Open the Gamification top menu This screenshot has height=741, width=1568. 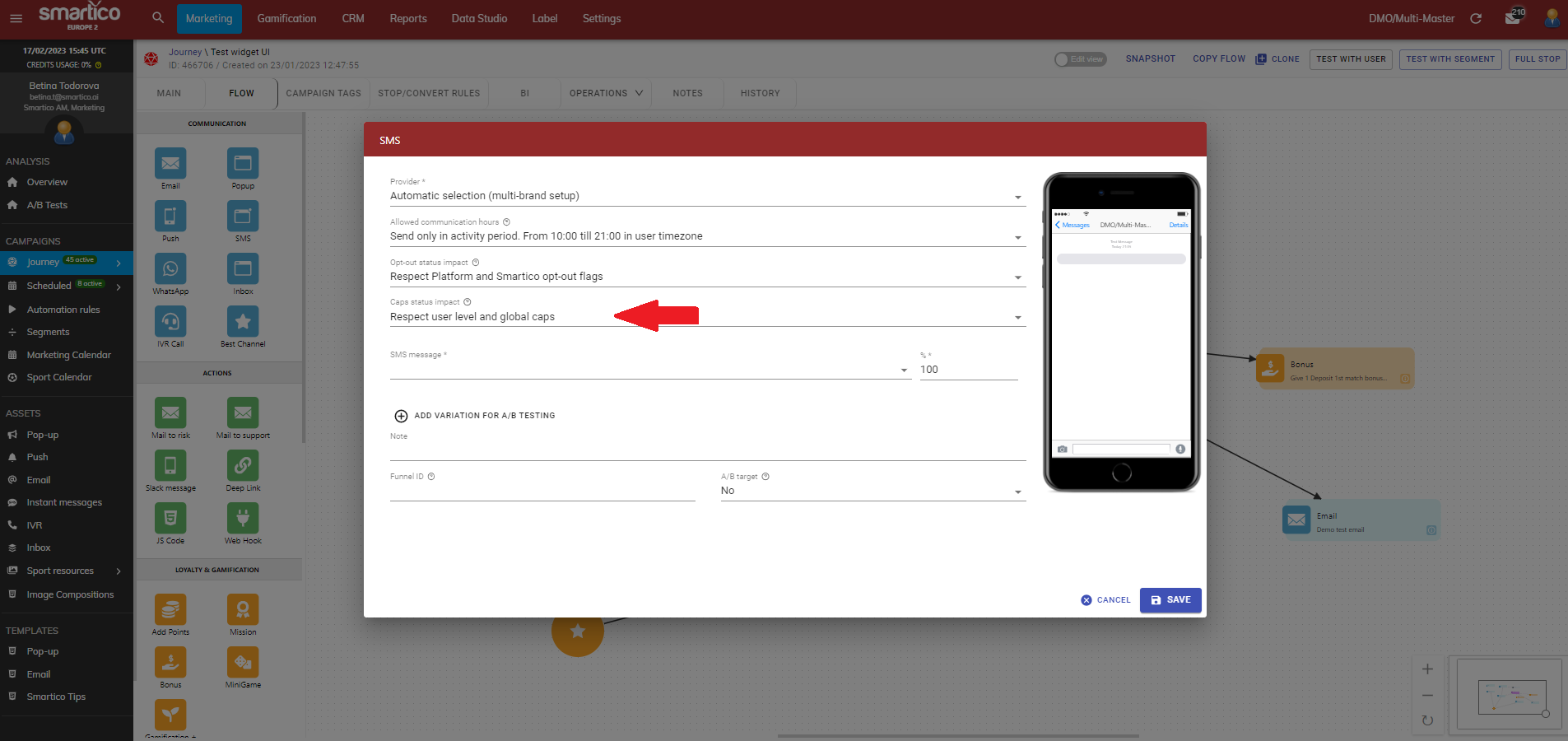[x=286, y=18]
